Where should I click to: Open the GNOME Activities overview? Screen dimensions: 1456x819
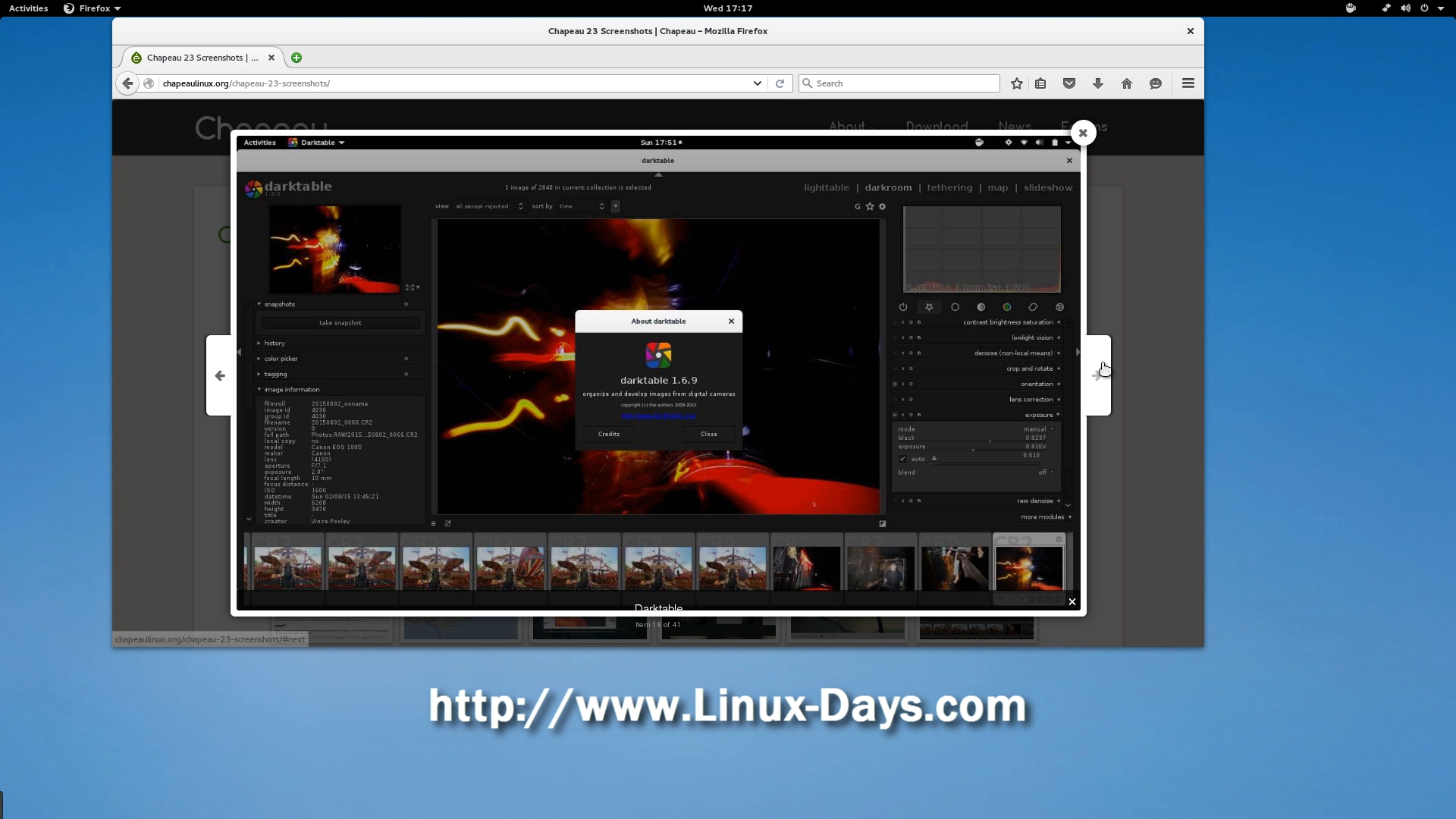pos(29,8)
